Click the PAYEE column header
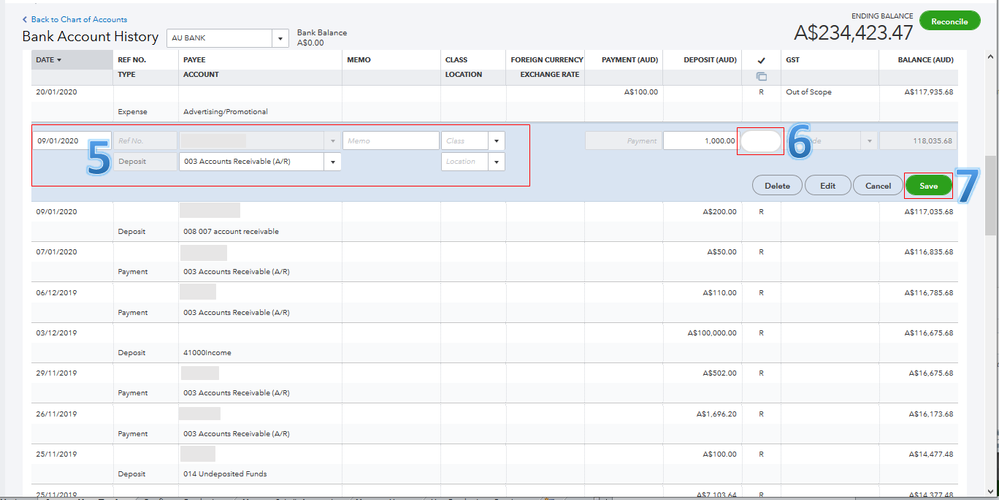Image resolution: width=999 pixels, height=500 pixels. [x=195, y=60]
